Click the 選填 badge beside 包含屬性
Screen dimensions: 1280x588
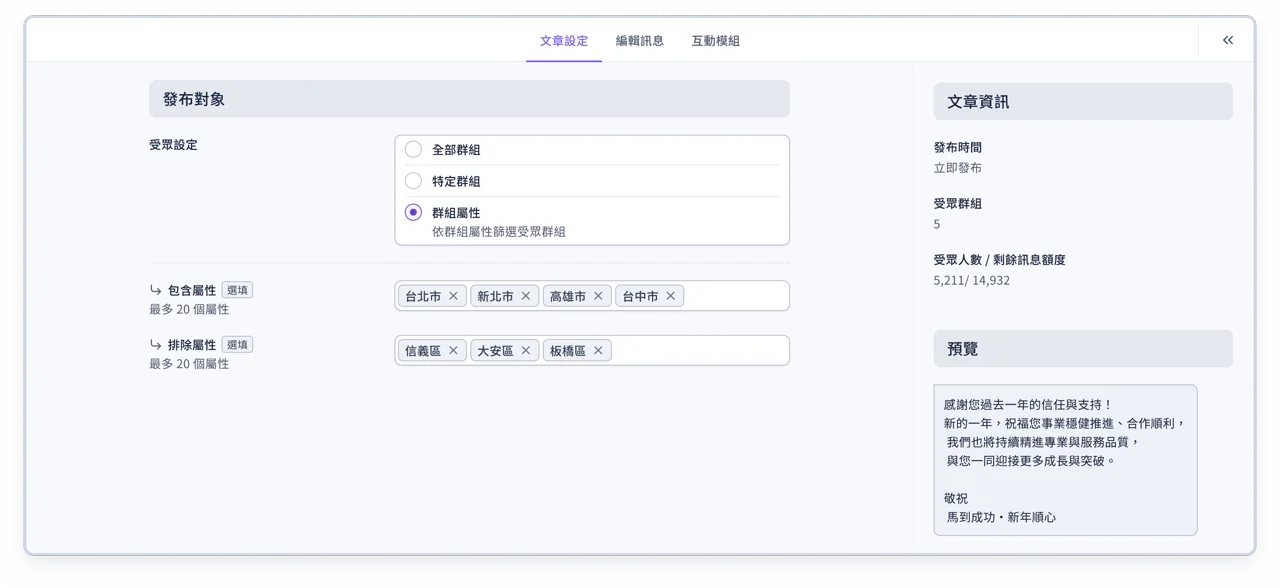[237, 290]
